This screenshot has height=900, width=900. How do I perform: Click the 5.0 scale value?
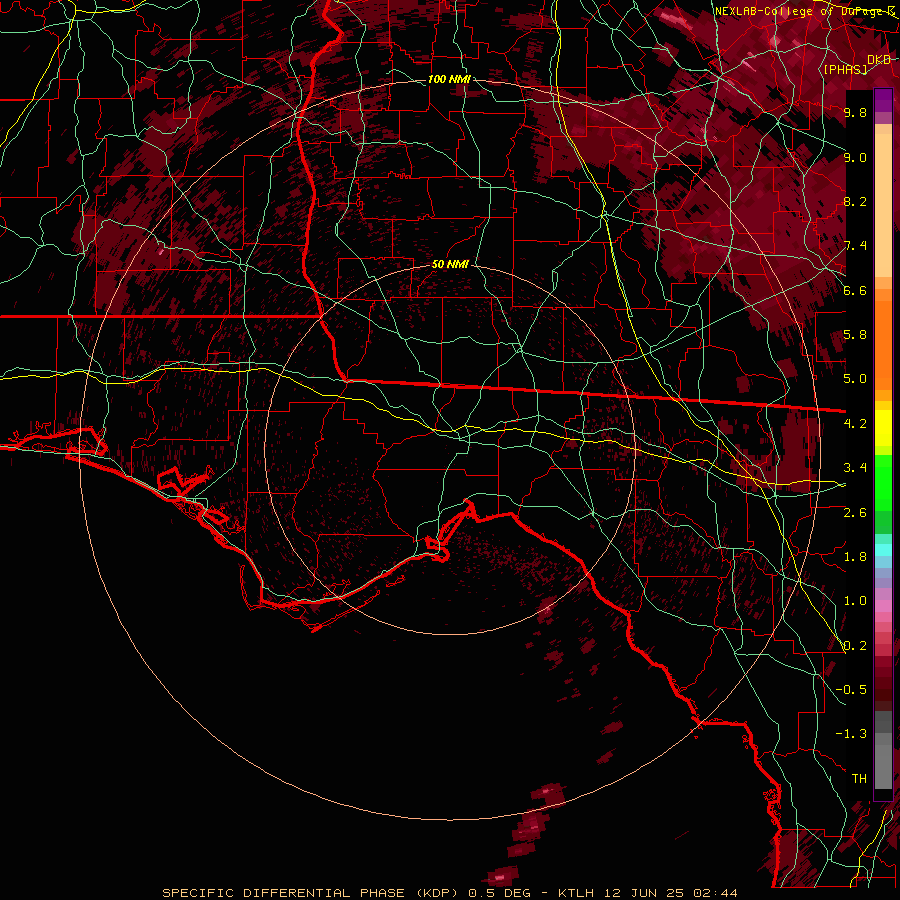tap(855, 379)
